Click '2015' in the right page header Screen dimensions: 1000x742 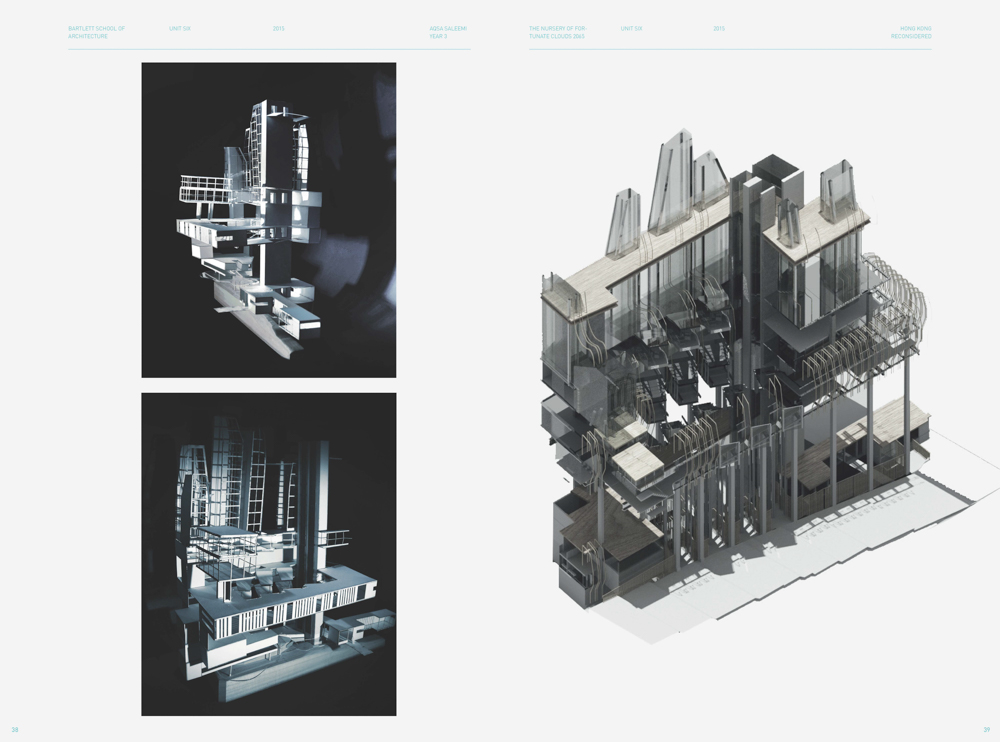point(719,29)
